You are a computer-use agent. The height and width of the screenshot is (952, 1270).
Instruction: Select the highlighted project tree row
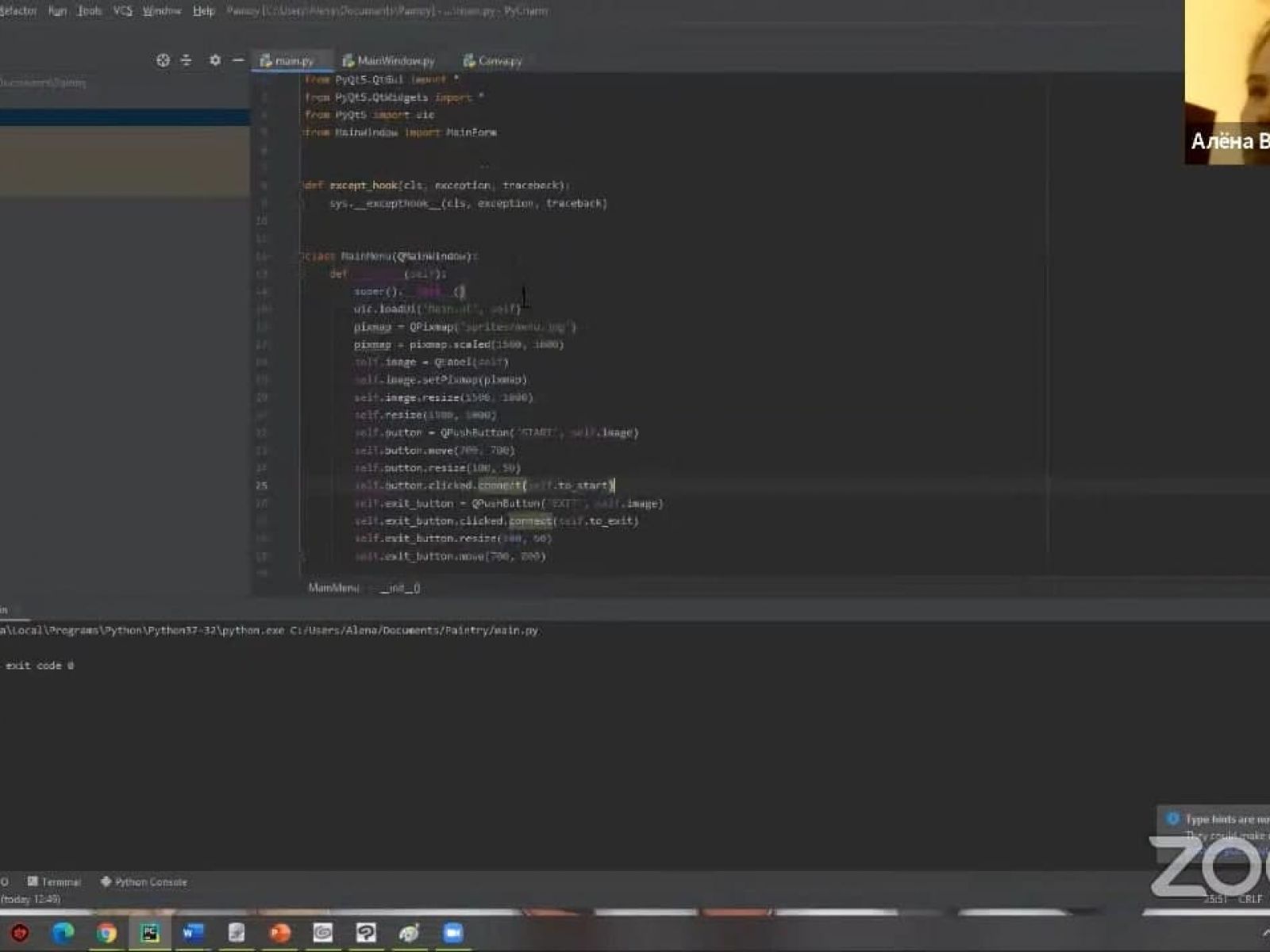click(125, 117)
